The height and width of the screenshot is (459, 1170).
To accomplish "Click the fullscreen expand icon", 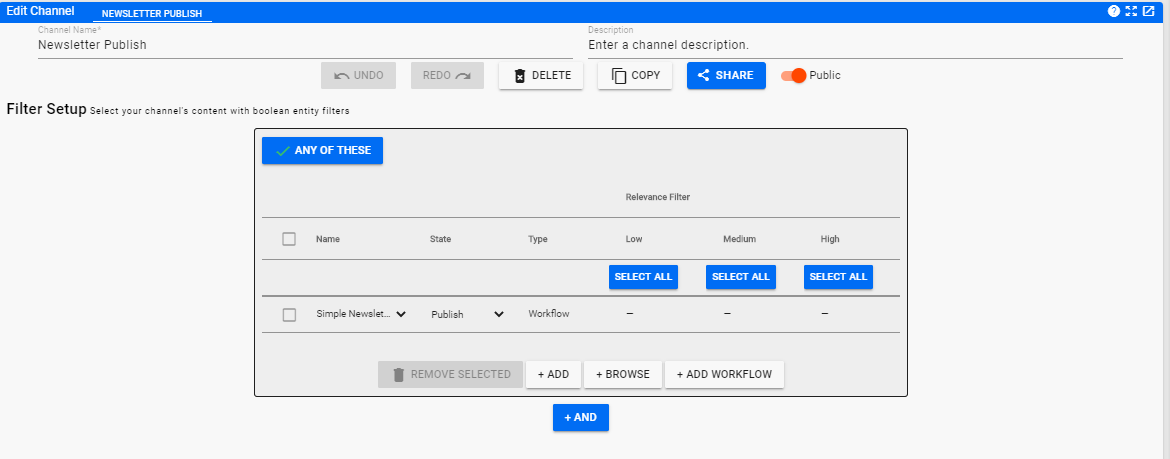I will click(1131, 10).
